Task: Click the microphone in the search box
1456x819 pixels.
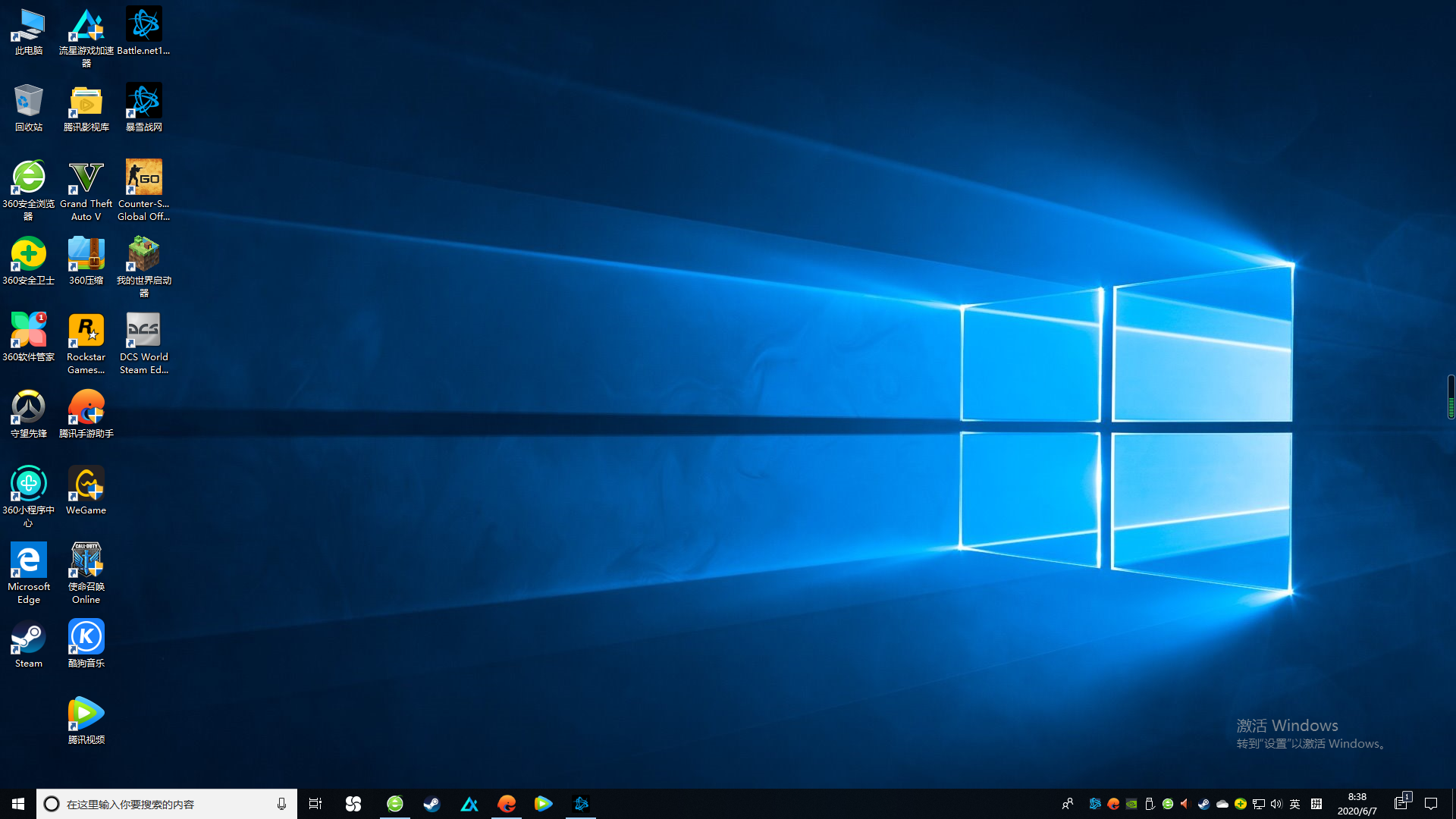Action: click(x=281, y=804)
